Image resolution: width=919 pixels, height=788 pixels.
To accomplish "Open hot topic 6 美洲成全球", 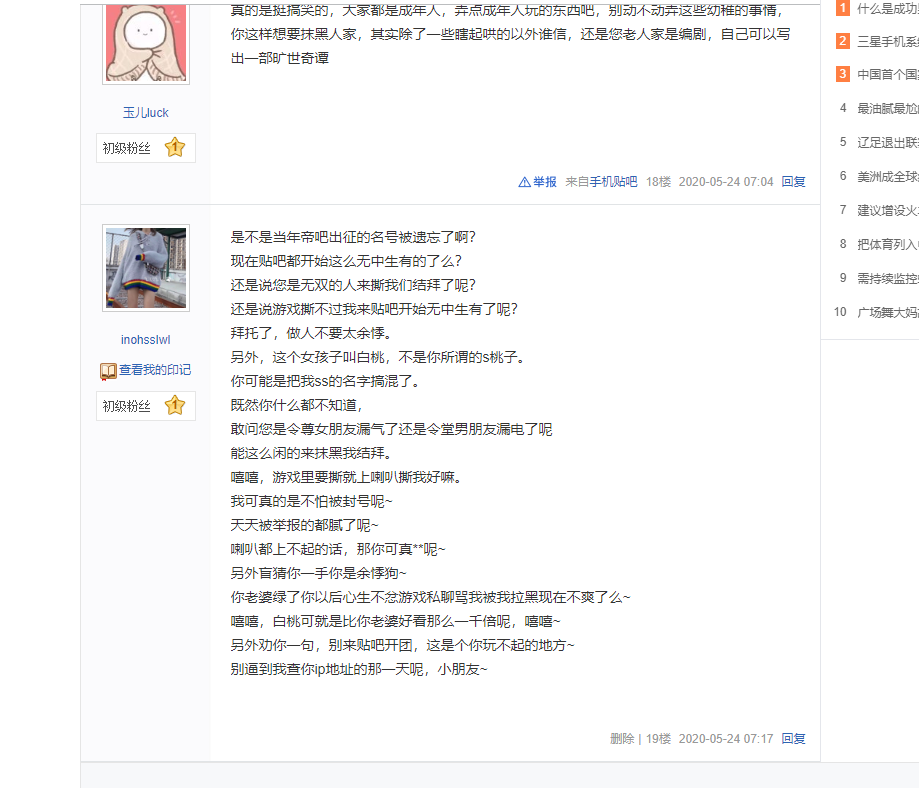I will tap(887, 176).
